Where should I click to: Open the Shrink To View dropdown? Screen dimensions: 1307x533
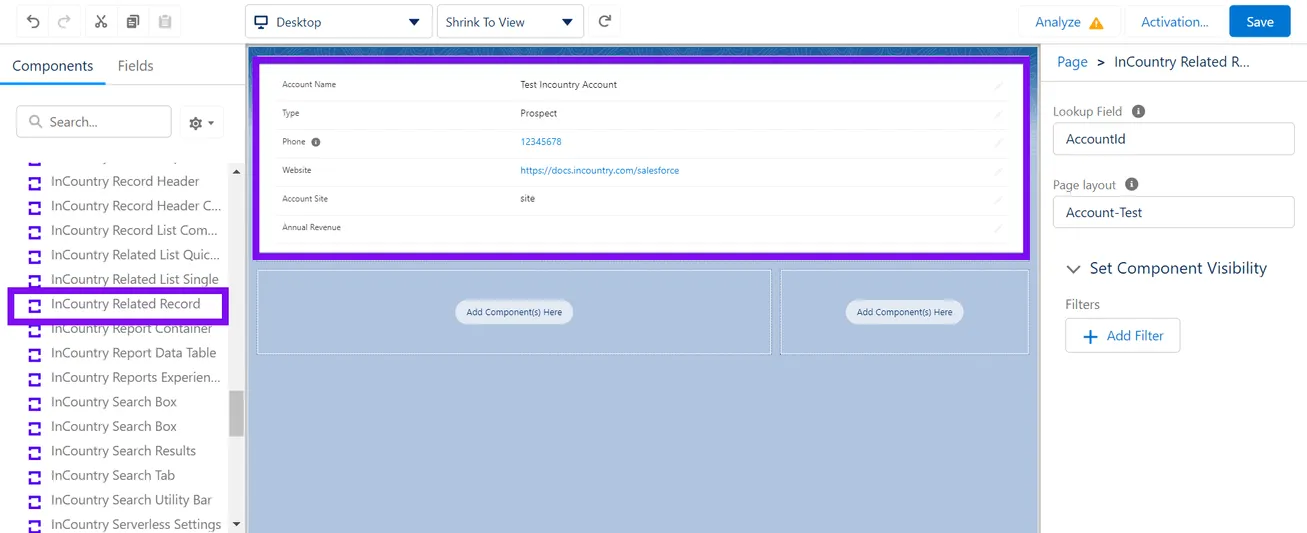[x=509, y=22]
